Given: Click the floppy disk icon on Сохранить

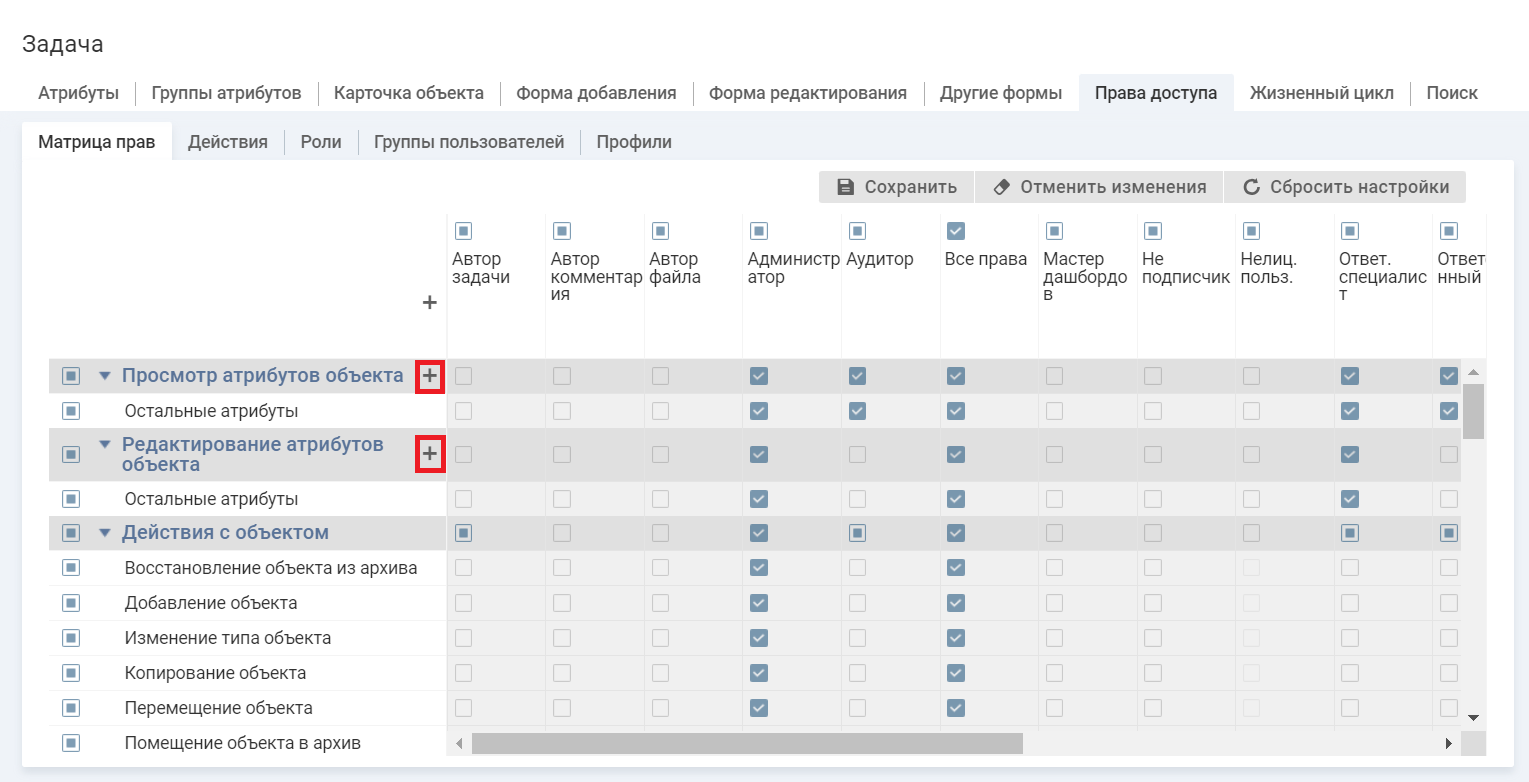Looking at the screenshot, I should 845,187.
